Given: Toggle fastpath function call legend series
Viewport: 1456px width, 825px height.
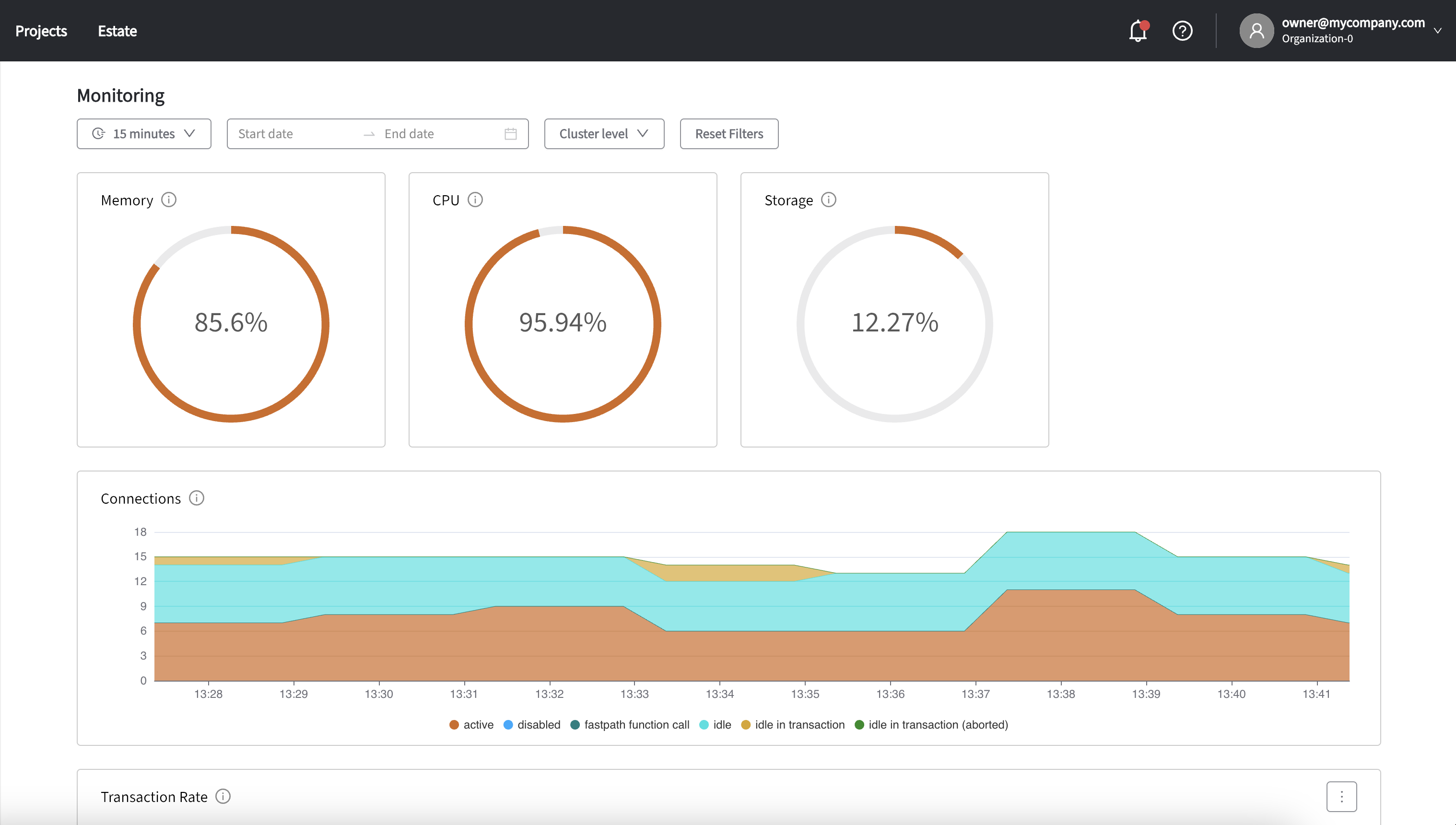Looking at the screenshot, I should point(630,725).
